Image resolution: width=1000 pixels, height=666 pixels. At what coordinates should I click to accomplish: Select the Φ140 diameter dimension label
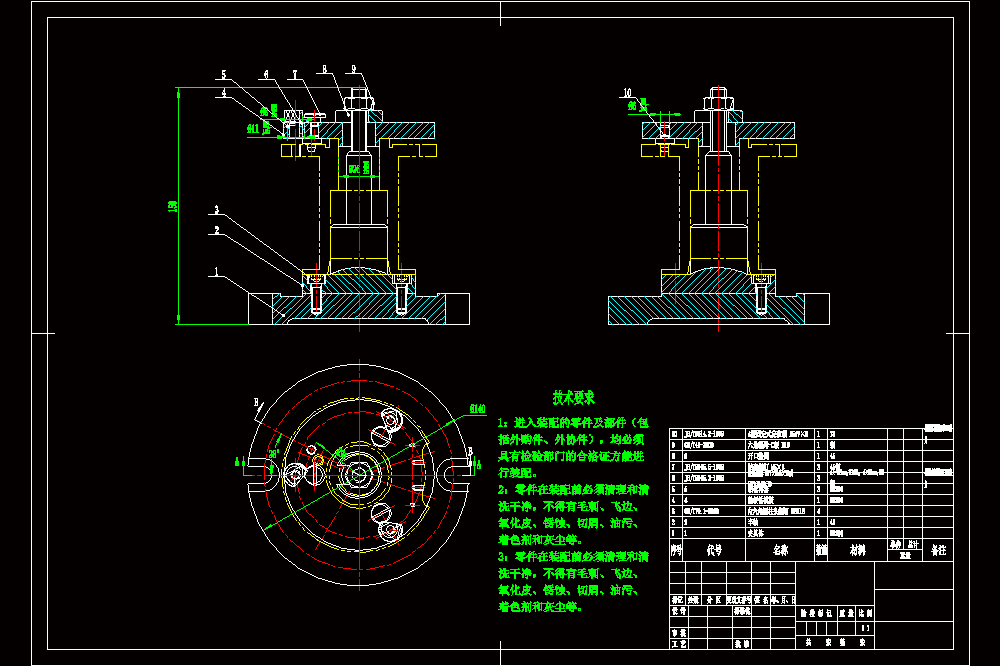(x=478, y=409)
